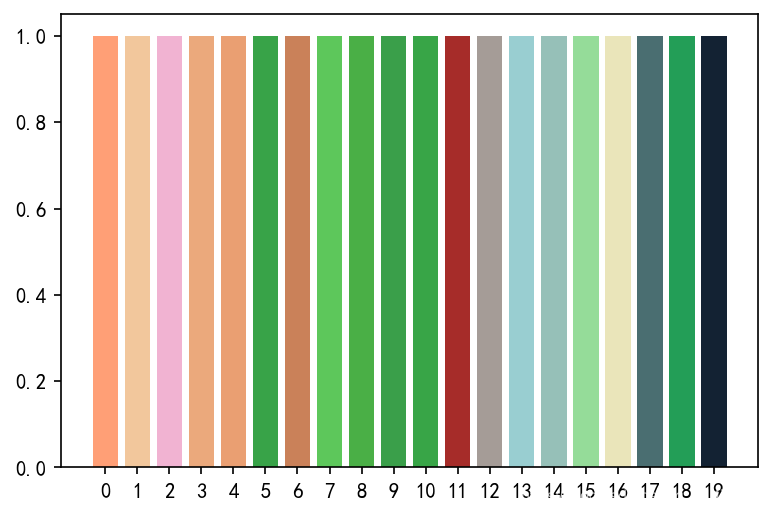
Task: Click the x-axis tick label 4
Action: pyautogui.click(x=234, y=491)
